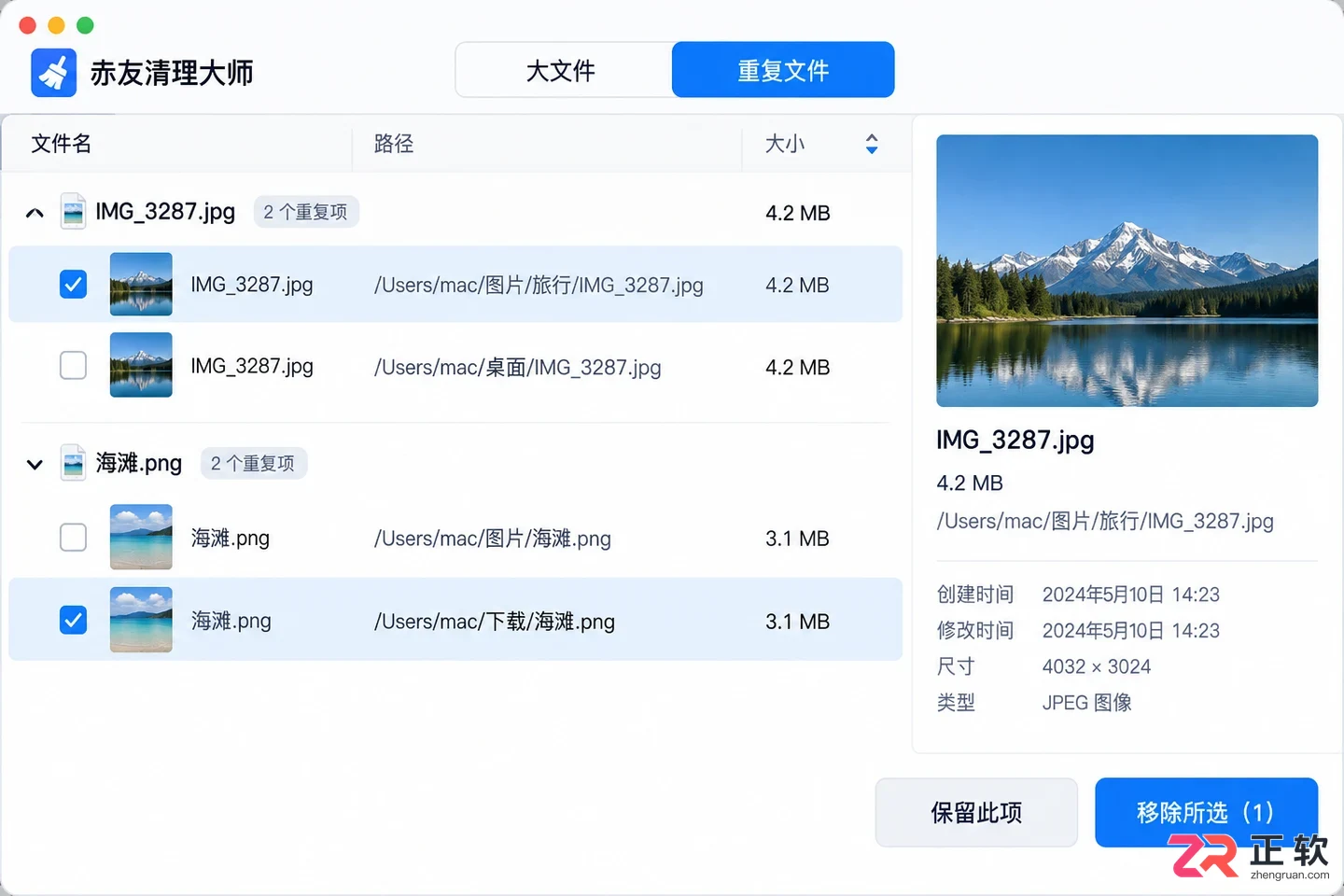Click list path /Users/mac/图片/旅行/IMG_3287.jpg
1344x896 pixels.
click(x=539, y=286)
